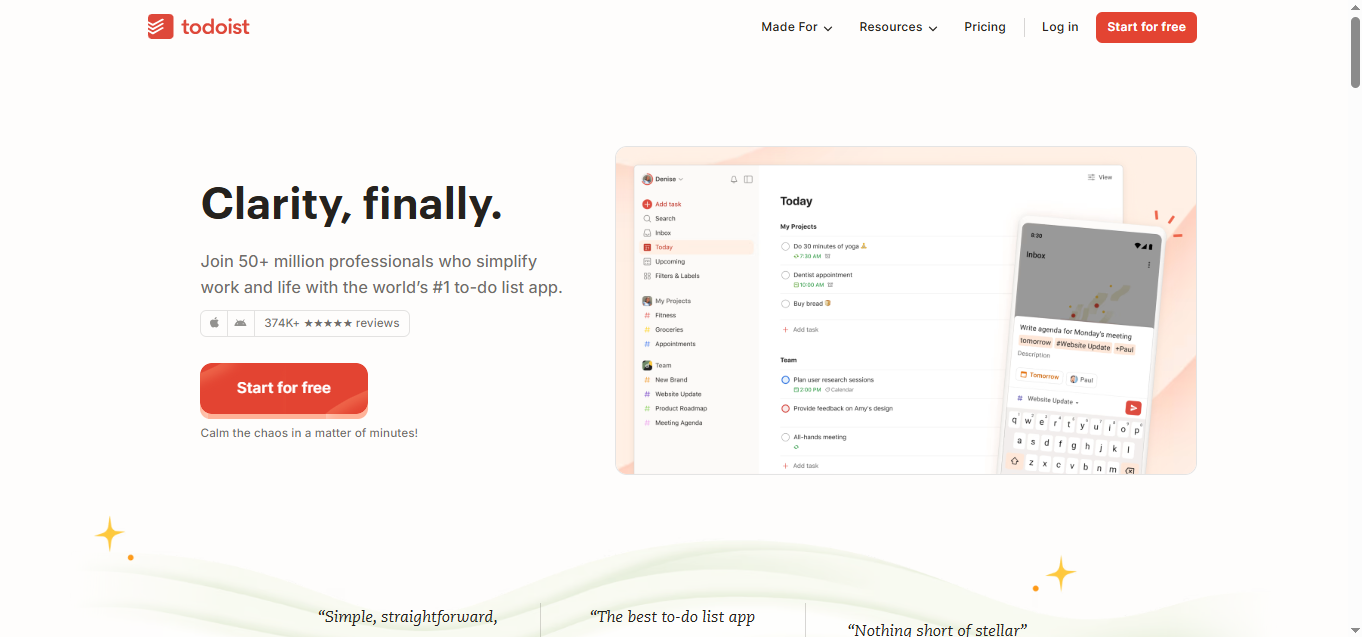Complete the 'Provide feedback on Amy's design' circle
Screen dimensions: 1362x637
pyautogui.click(x=786, y=408)
